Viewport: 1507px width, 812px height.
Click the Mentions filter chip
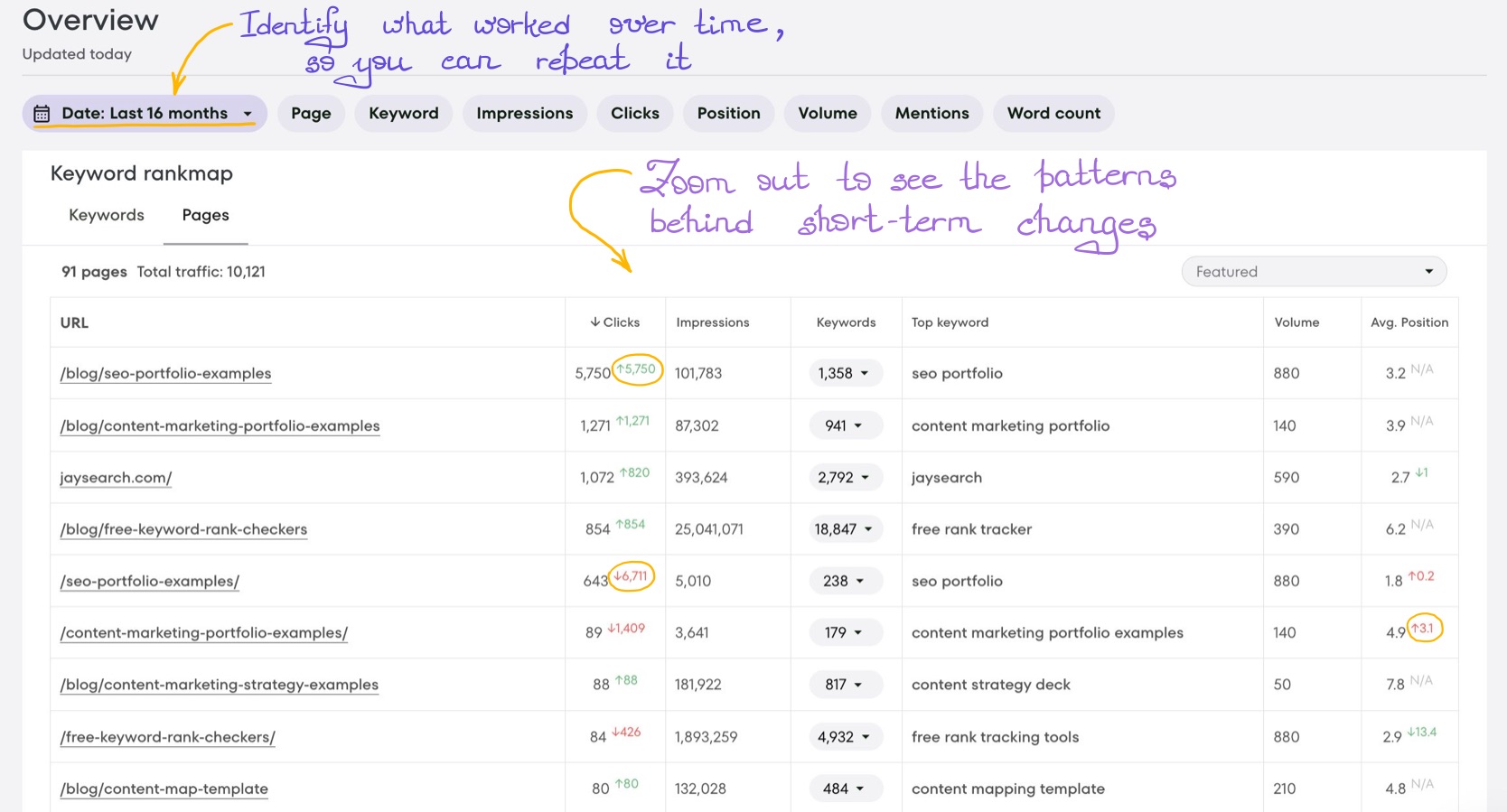pos(932,114)
